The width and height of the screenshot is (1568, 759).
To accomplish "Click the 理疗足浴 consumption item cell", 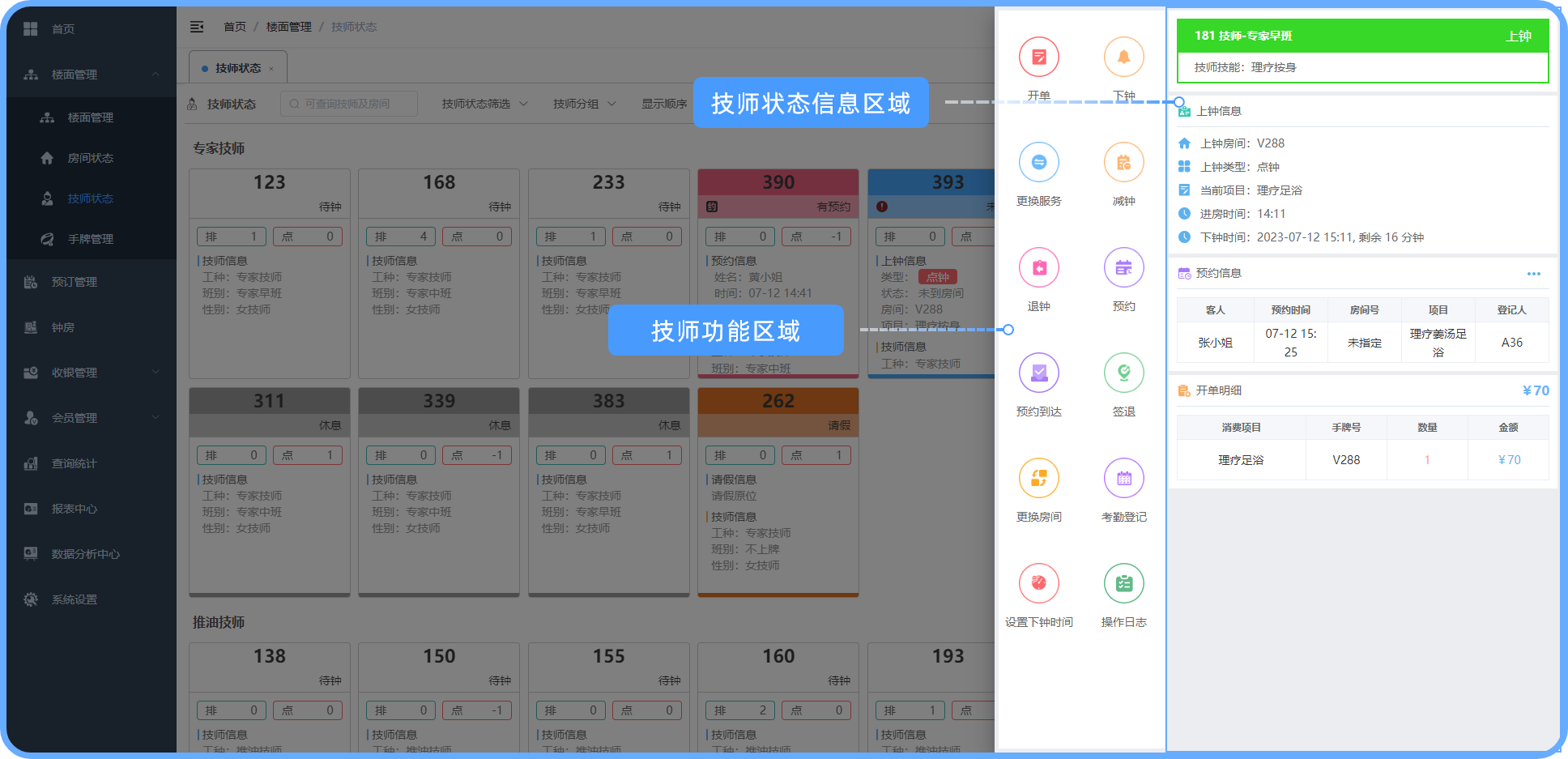I will click(1241, 460).
